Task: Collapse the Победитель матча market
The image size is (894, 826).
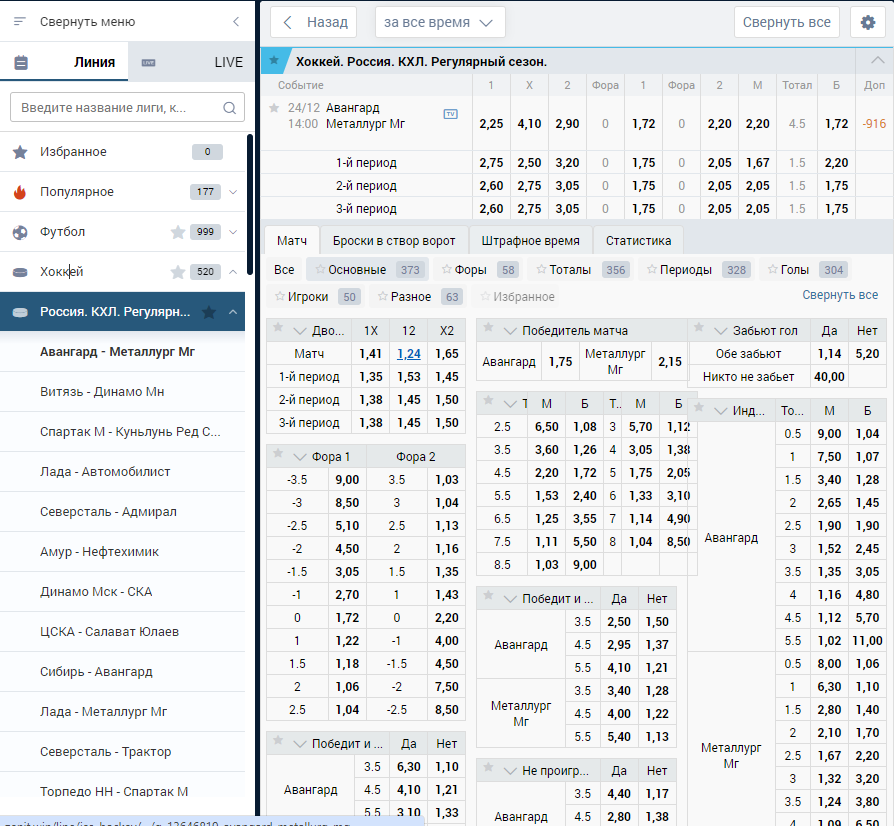Action: click(510, 331)
